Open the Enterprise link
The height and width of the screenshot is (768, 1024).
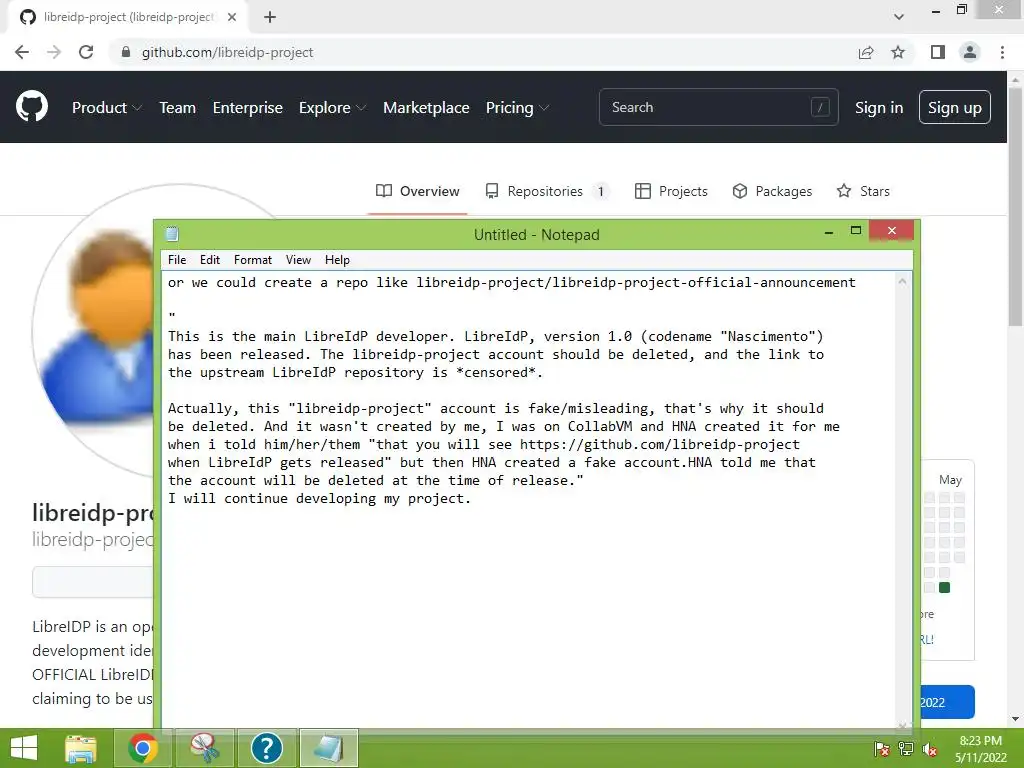coord(248,108)
